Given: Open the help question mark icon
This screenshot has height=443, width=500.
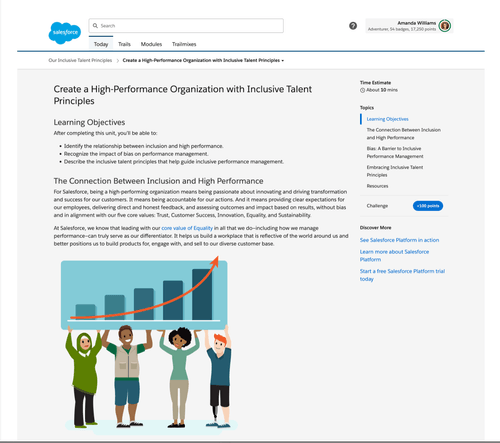Looking at the screenshot, I should click(353, 26).
